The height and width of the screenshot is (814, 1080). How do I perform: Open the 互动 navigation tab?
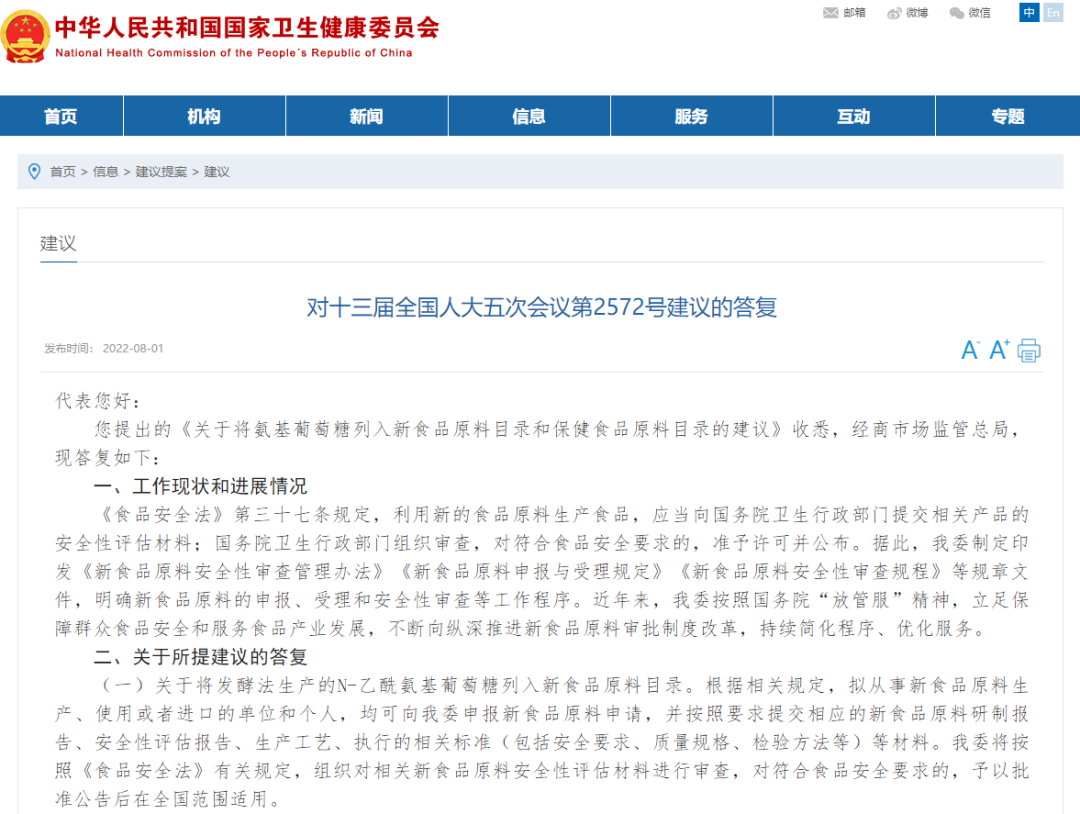point(854,116)
